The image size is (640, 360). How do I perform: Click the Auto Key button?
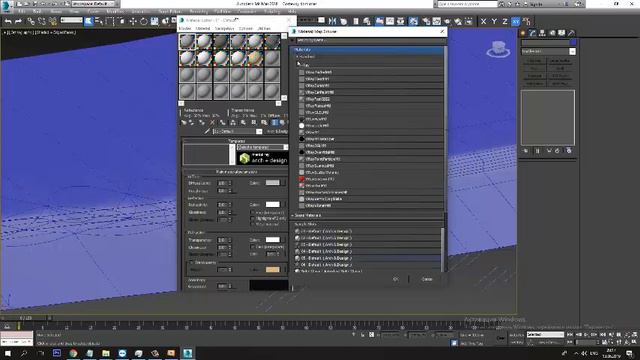tap(516, 335)
